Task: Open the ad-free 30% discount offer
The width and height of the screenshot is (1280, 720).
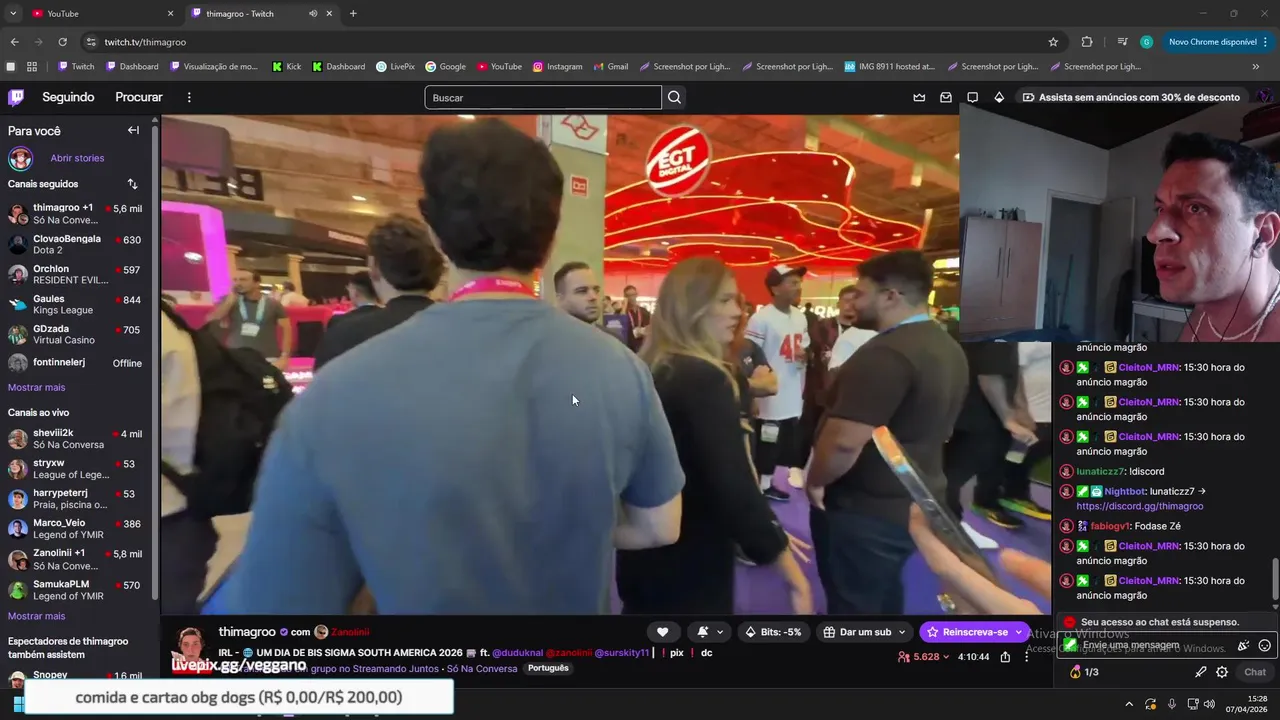Action: (x=1130, y=97)
